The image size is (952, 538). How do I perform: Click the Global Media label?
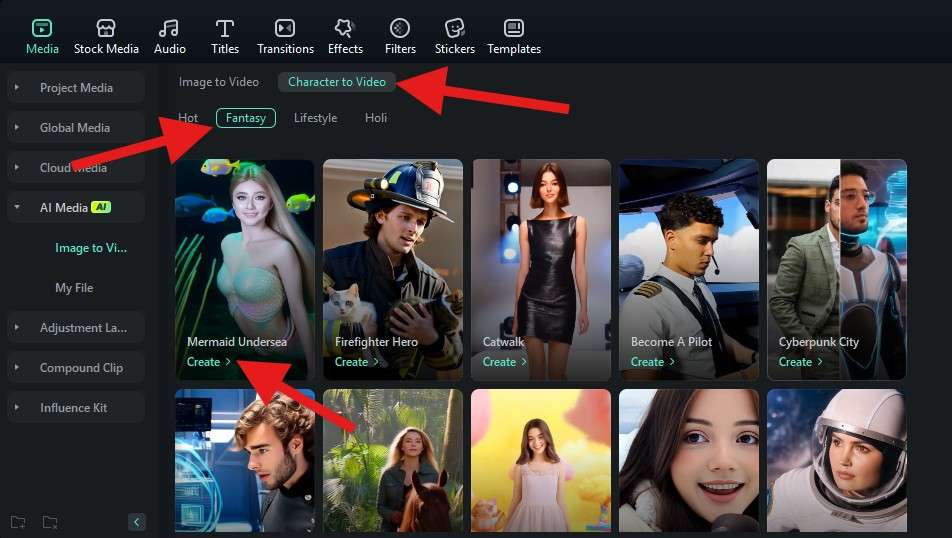(75, 128)
